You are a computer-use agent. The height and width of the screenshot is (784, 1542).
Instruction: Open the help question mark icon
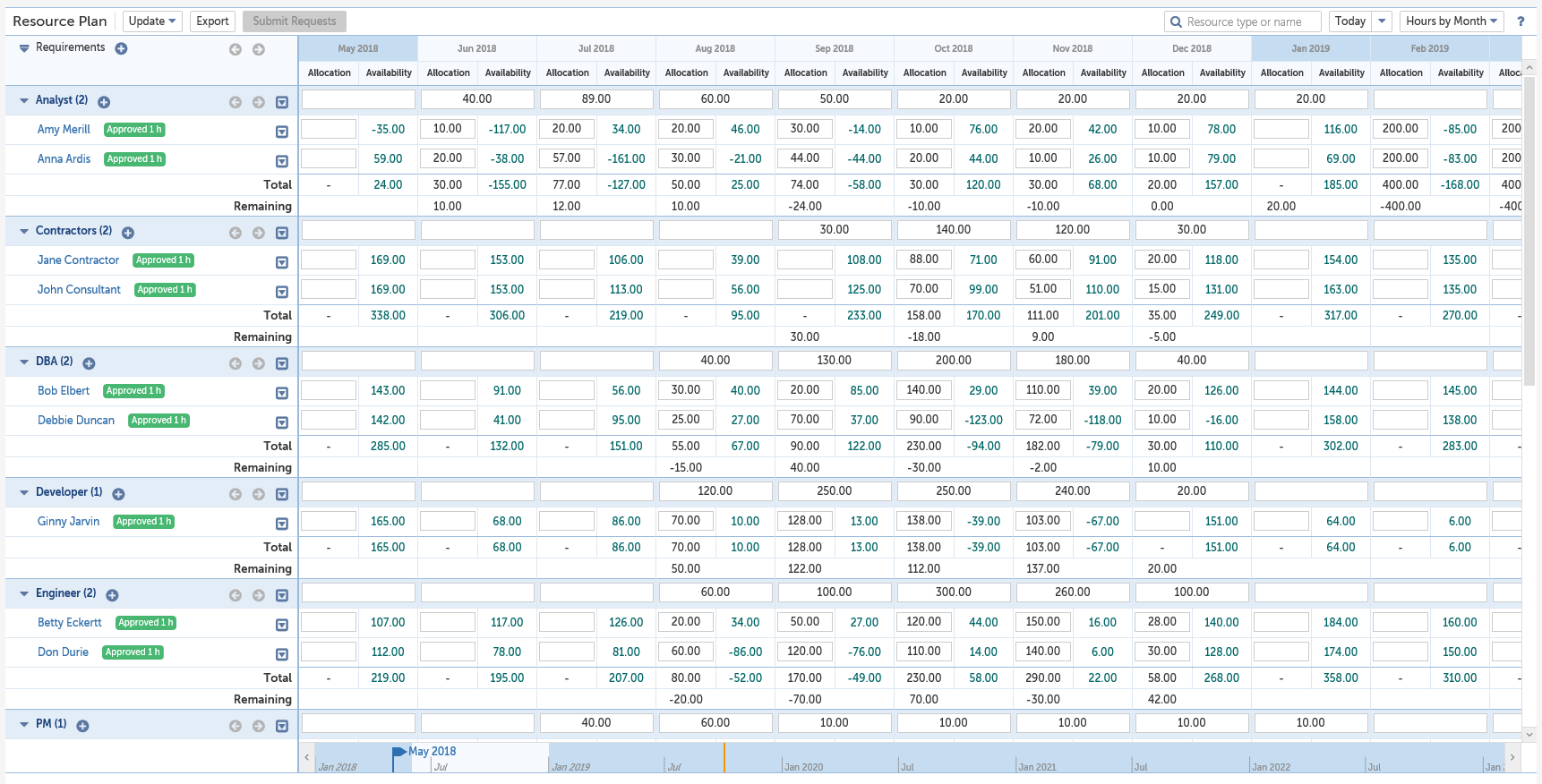coord(1521,21)
